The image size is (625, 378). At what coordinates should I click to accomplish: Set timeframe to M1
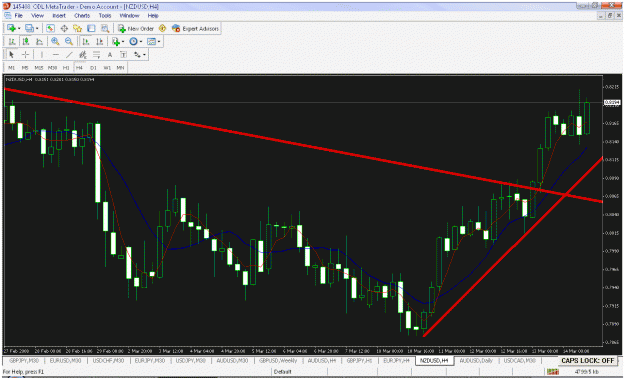point(12,68)
